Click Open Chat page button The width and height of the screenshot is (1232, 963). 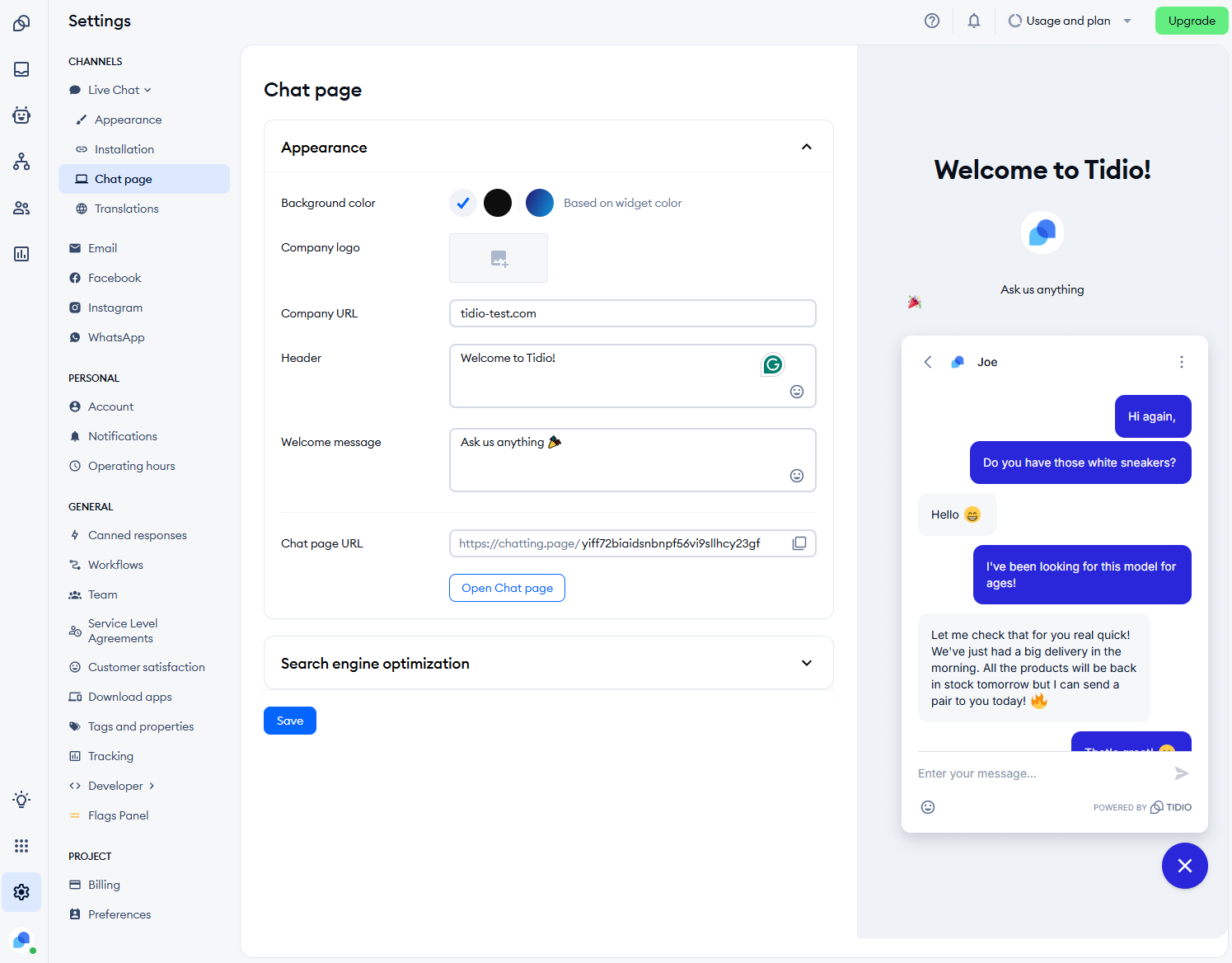[507, 588]
